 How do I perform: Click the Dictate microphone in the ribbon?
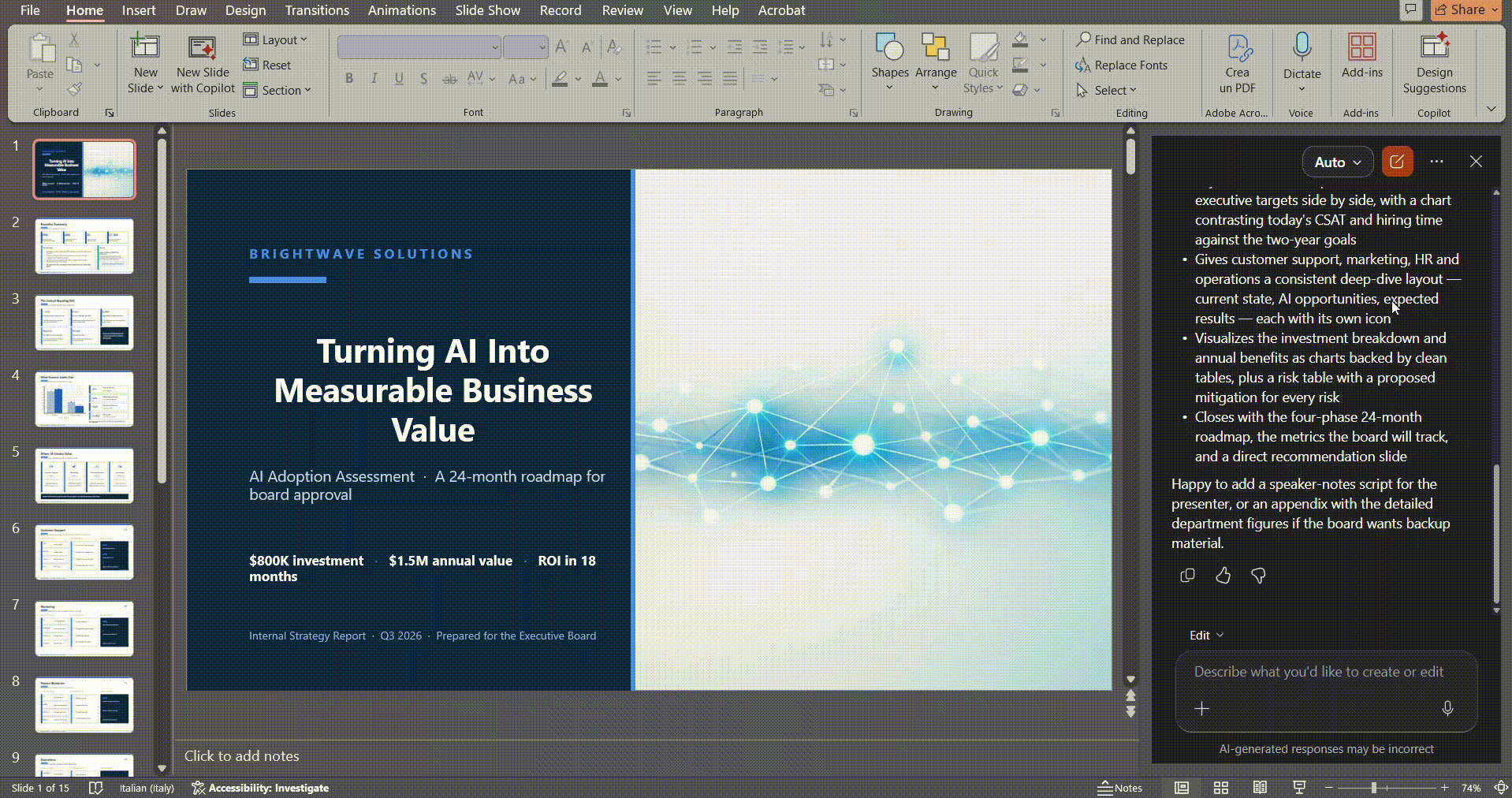[x=1302, y=47]
